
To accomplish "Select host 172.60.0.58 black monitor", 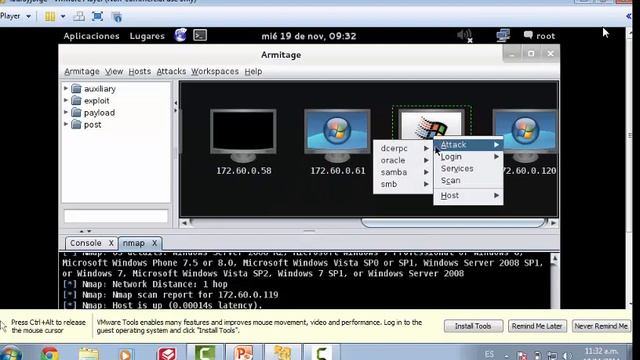I will [x=243, y=135].
